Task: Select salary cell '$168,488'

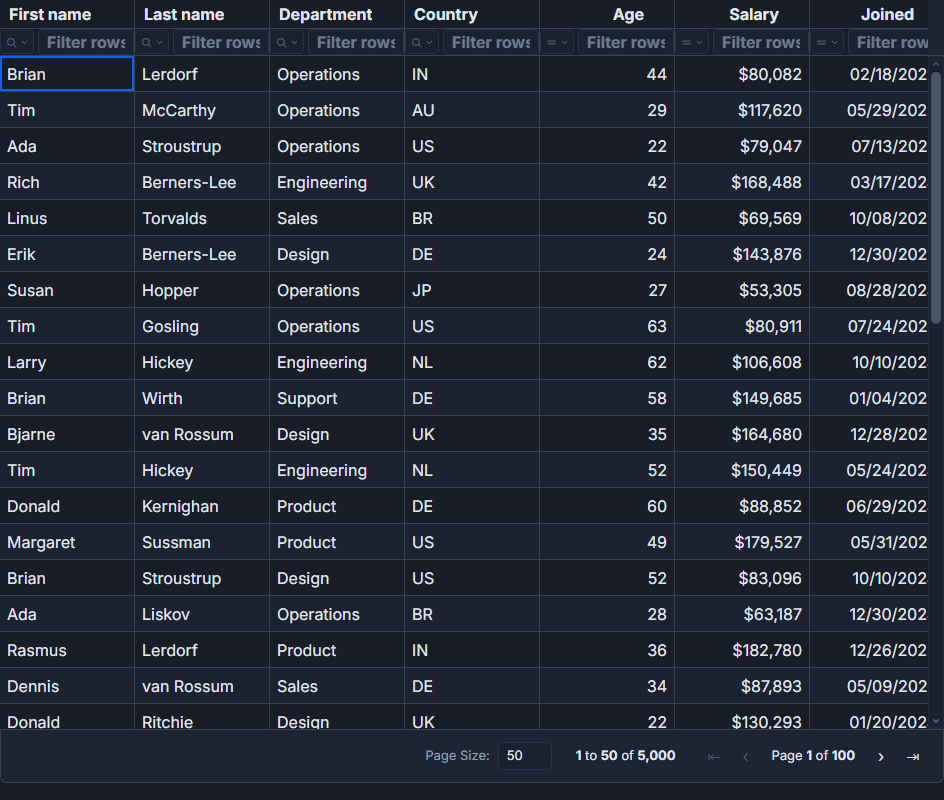Action: click(x=741, y=182)
